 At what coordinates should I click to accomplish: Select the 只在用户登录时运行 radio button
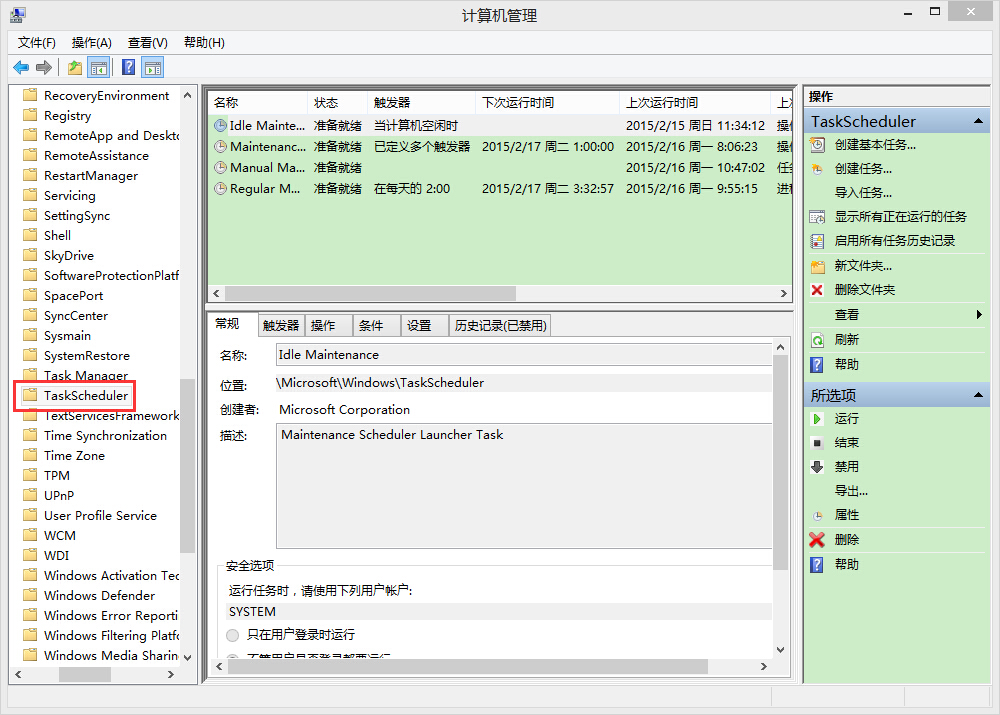tap(233, 635)
